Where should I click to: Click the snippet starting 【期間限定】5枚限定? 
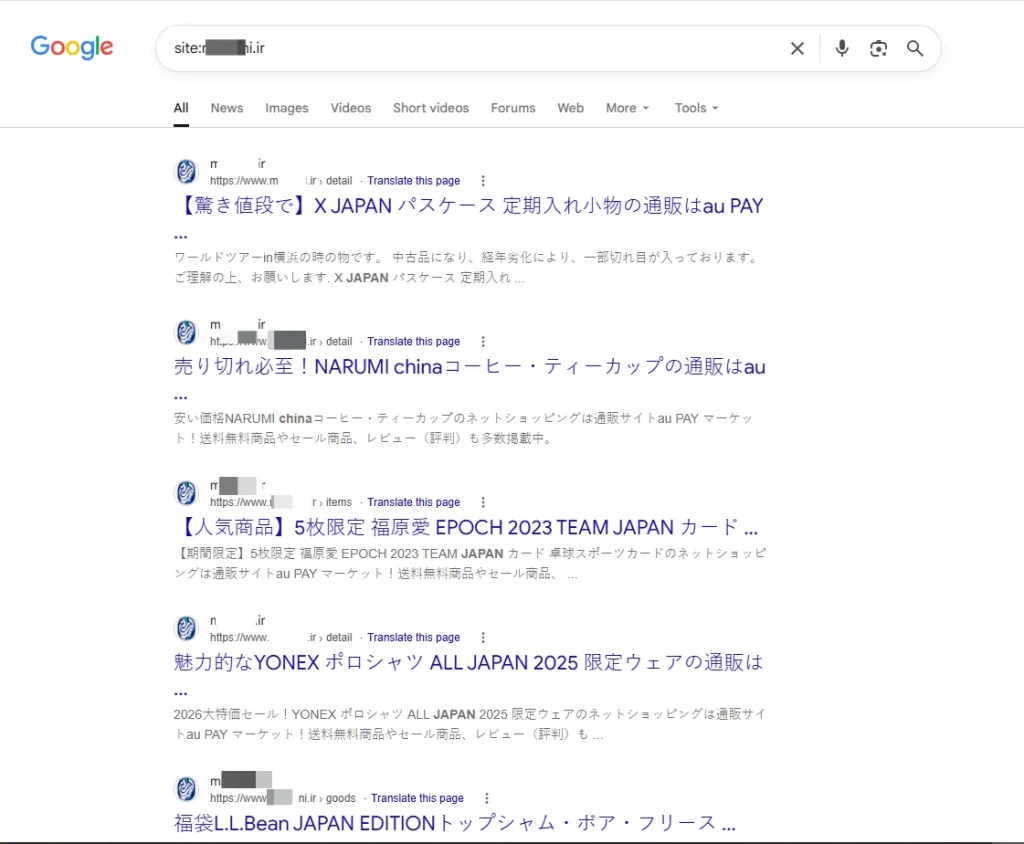pyautogui.click(x=470, y=564)
